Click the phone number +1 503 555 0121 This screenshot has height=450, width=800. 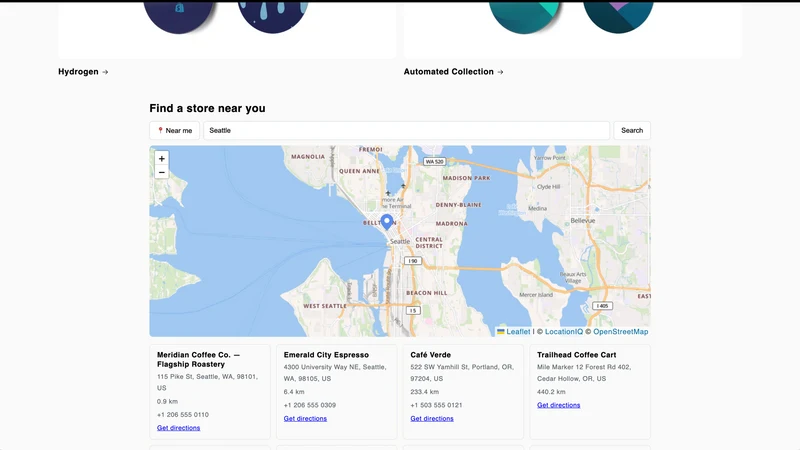click(436, 405)
